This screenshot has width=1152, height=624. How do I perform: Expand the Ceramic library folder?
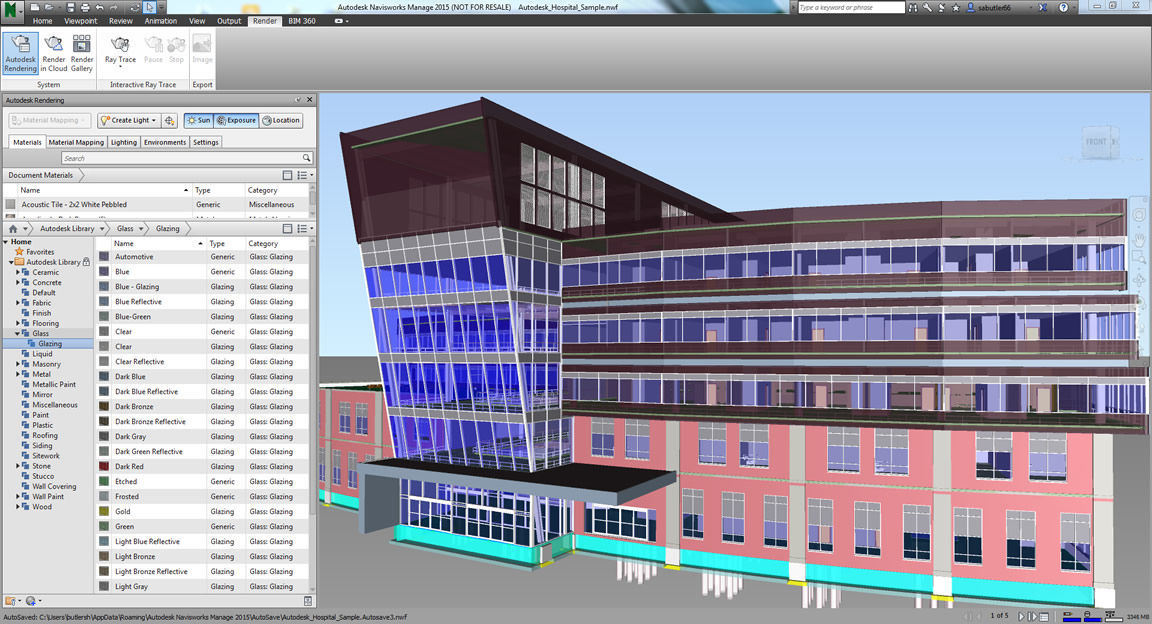pyautogui.click(x=18, y=272)
